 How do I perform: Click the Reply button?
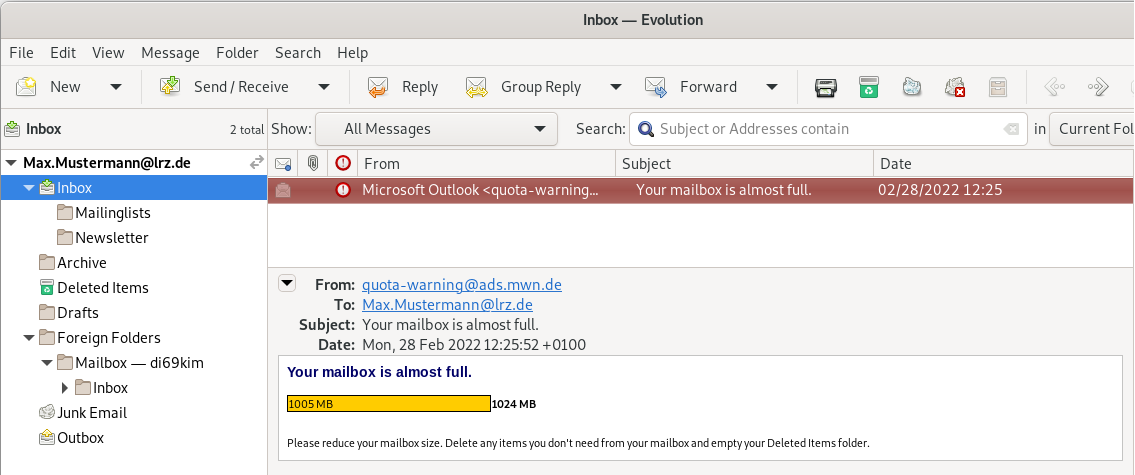(402, 87)
